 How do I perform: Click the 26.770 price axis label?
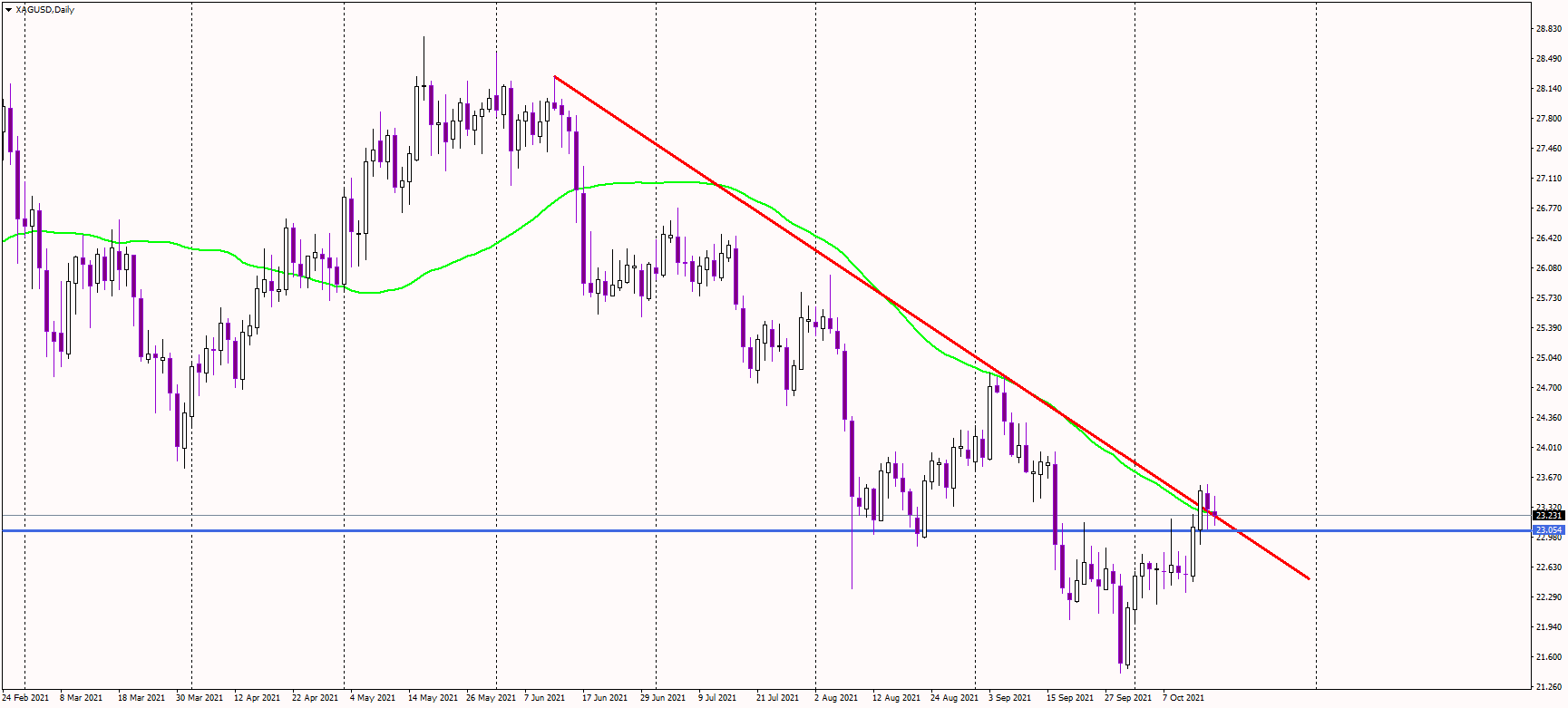(1548, 209)
